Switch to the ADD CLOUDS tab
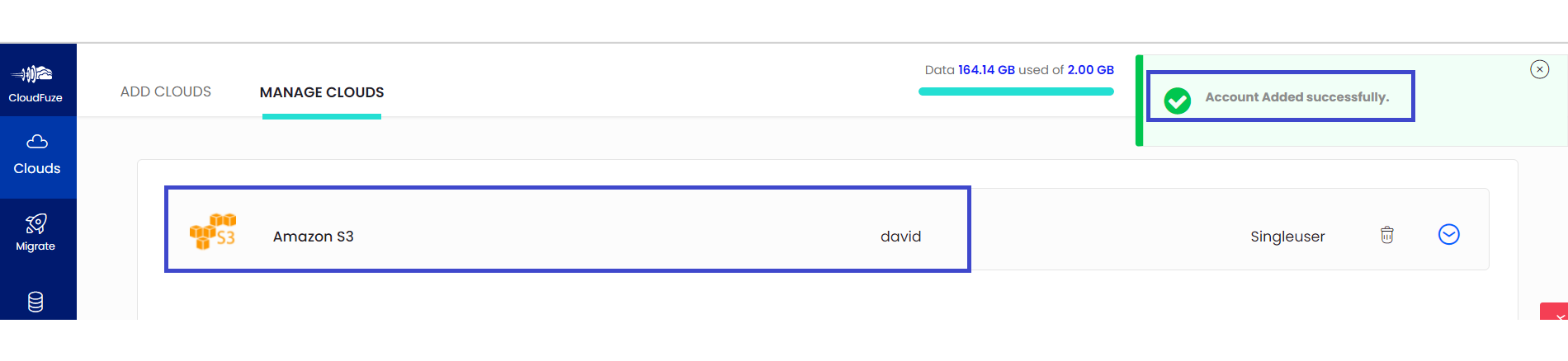Viewport: 1568px width, 361px height. pyautogui.click(x=166, y=91)
